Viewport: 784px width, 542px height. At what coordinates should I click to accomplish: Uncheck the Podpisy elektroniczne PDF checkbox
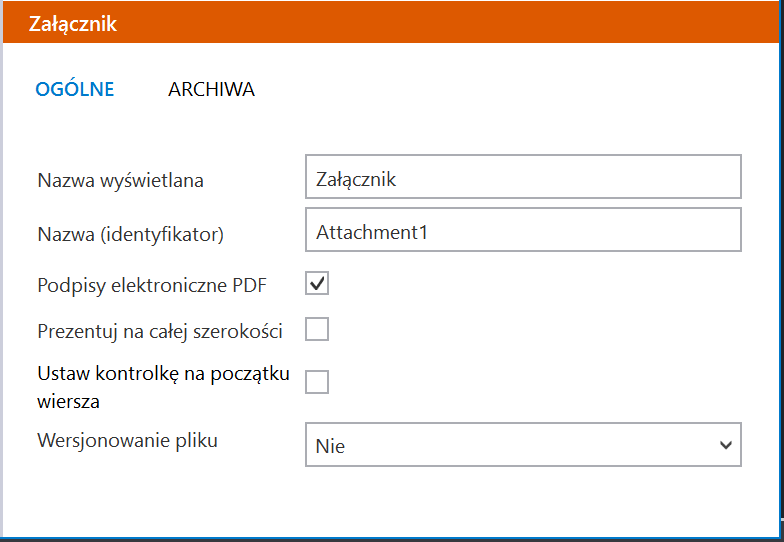click(x=317, y=284)
